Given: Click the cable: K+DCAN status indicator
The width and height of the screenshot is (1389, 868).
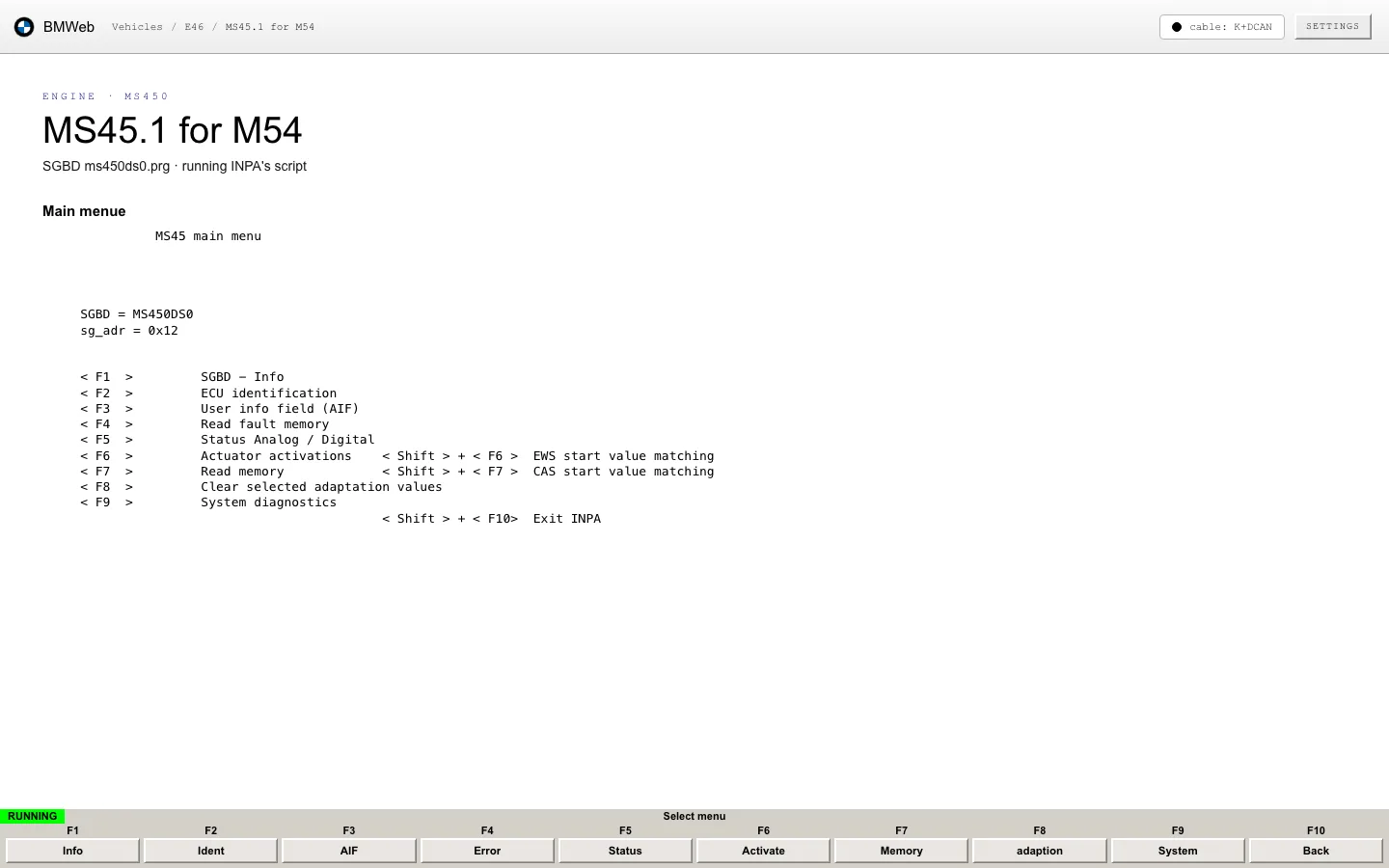Looking at the screenshot, I should pyautogui.click(x=1221, y=27).
